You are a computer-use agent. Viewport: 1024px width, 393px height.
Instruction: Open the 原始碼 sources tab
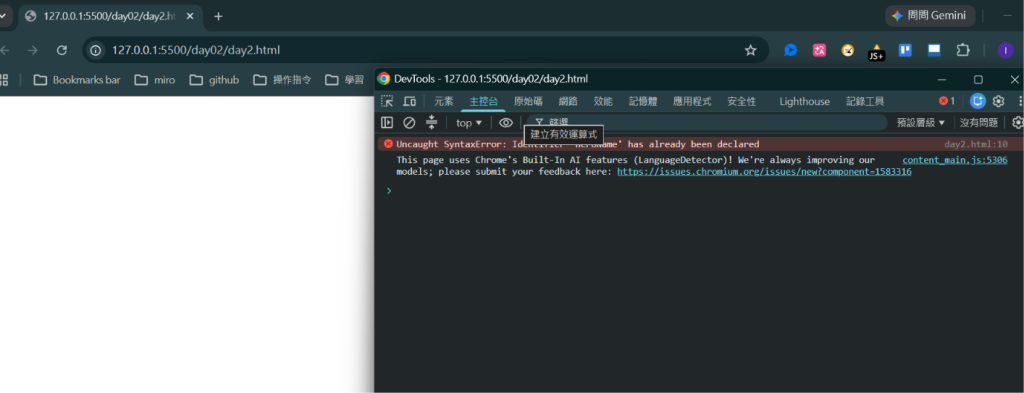coord(528,101)
